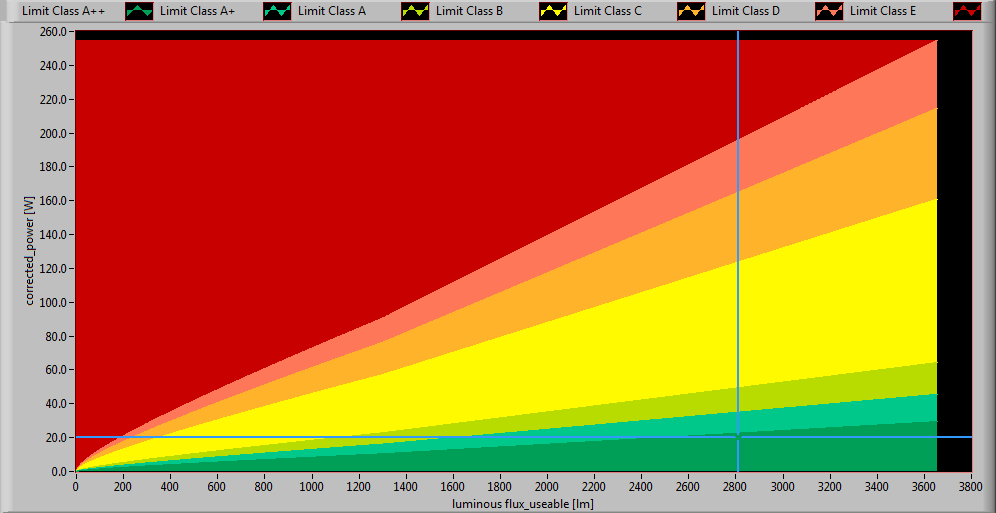Screen dimensions: 996x513
Task: Click the dark red Limit Class E plot icon
Action: 966,11
